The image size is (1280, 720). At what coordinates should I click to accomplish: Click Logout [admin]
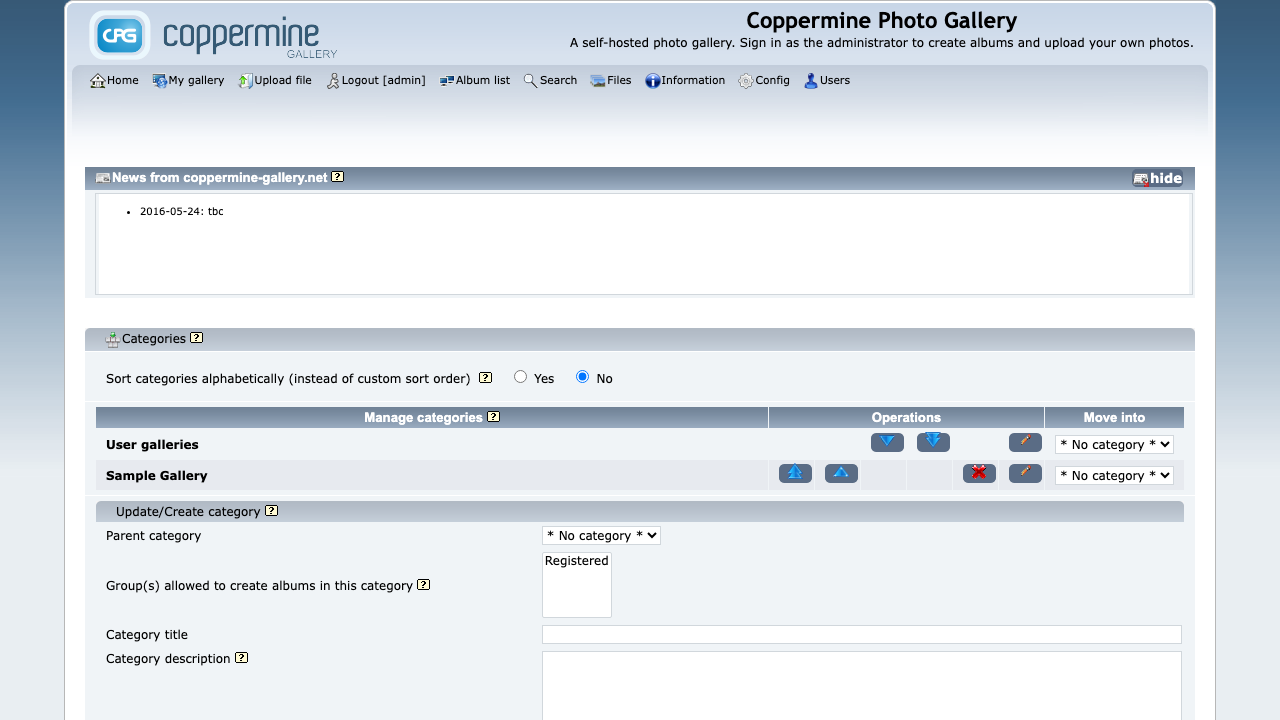[376, 80]
